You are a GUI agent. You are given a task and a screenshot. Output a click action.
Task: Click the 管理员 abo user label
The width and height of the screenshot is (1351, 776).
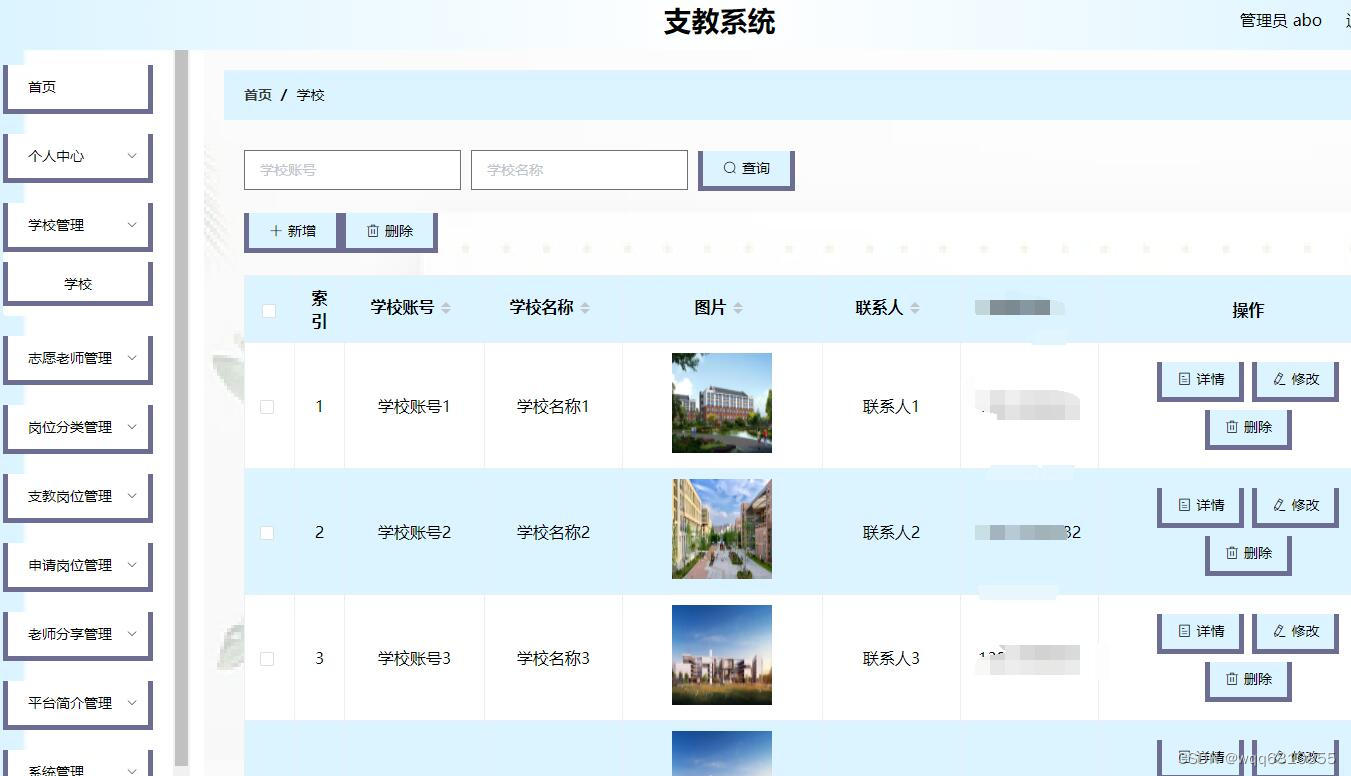click(x=1281, y=21)
